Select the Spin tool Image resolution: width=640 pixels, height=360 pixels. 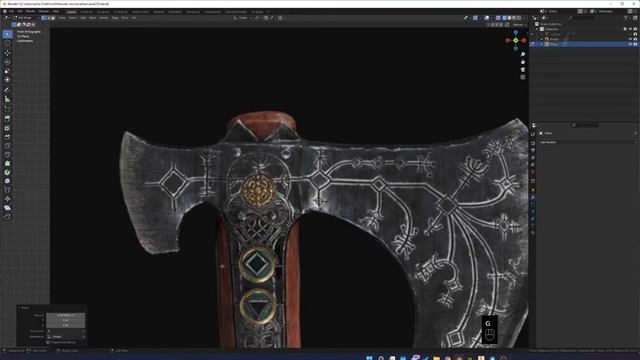7,172
